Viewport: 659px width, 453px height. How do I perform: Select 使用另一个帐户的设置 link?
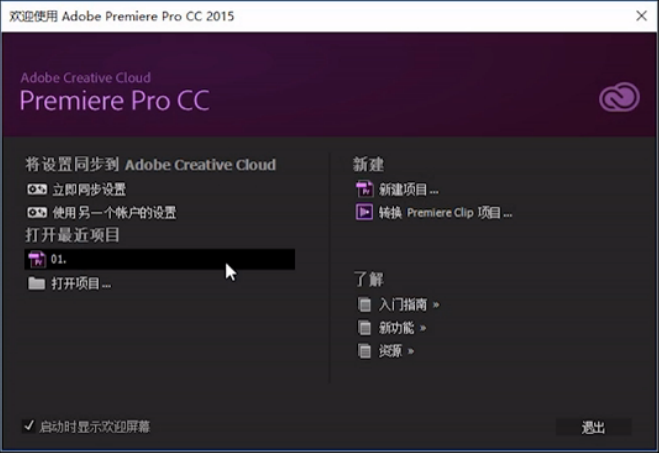click(x=114, y=213)
